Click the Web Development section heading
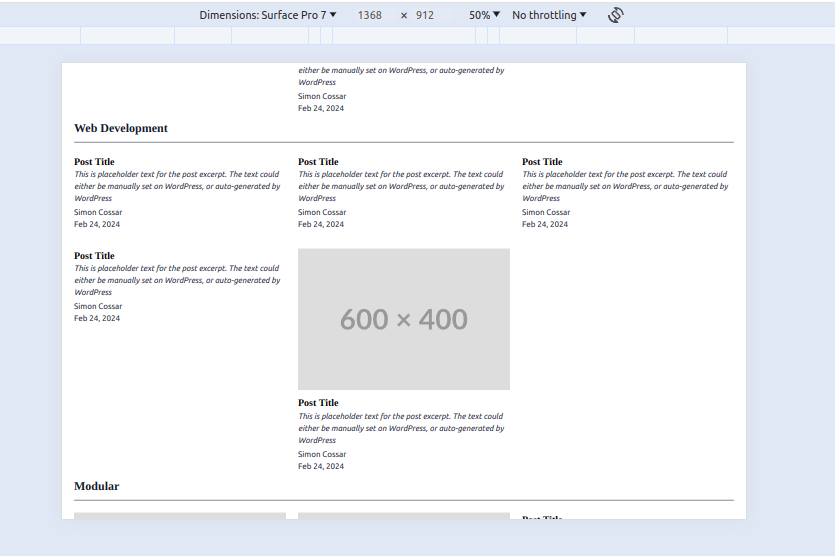835x556 pixels. click(x=121, y=128)
